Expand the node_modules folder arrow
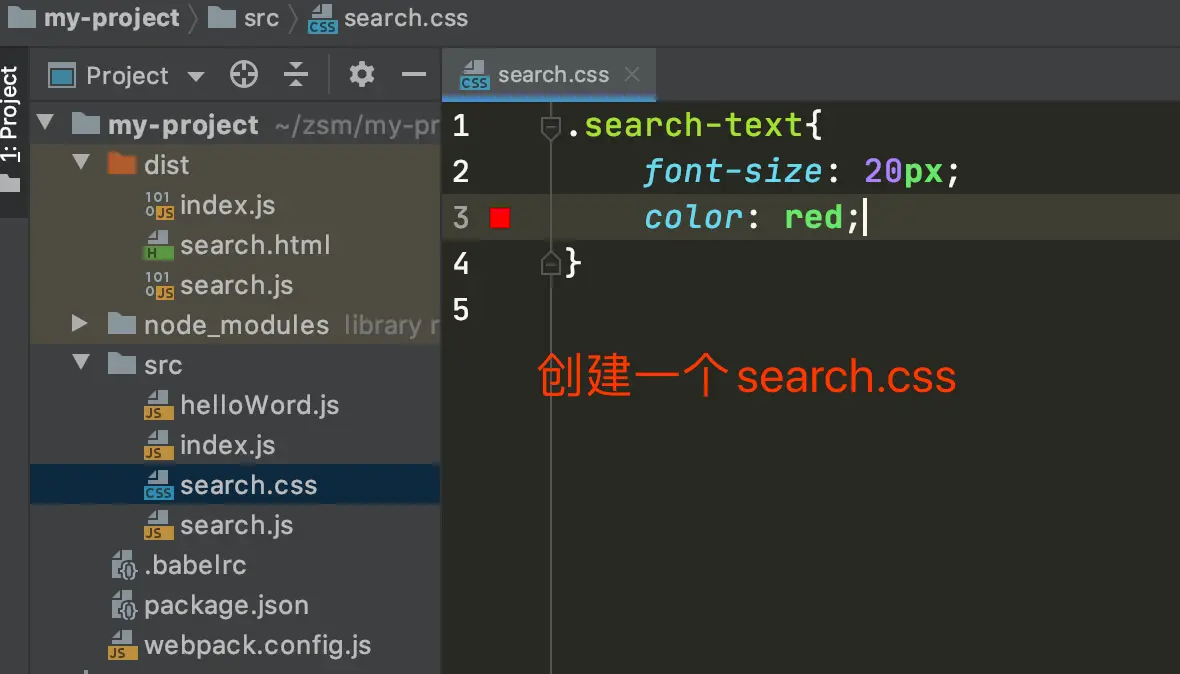The height and width of the screenshot is (674, 1180). pyautogui.click(x=79, y=323)
